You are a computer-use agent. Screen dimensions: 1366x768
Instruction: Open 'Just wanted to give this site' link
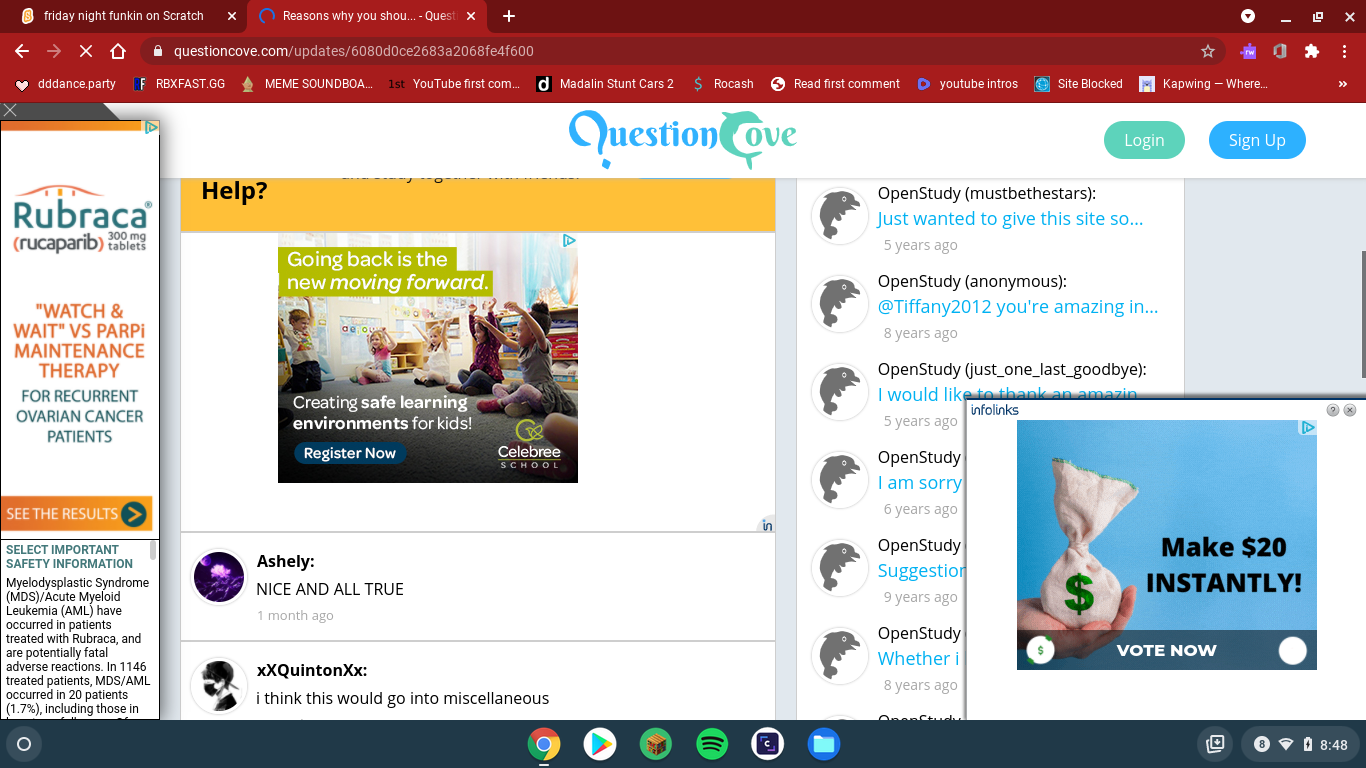[1010, 218]
